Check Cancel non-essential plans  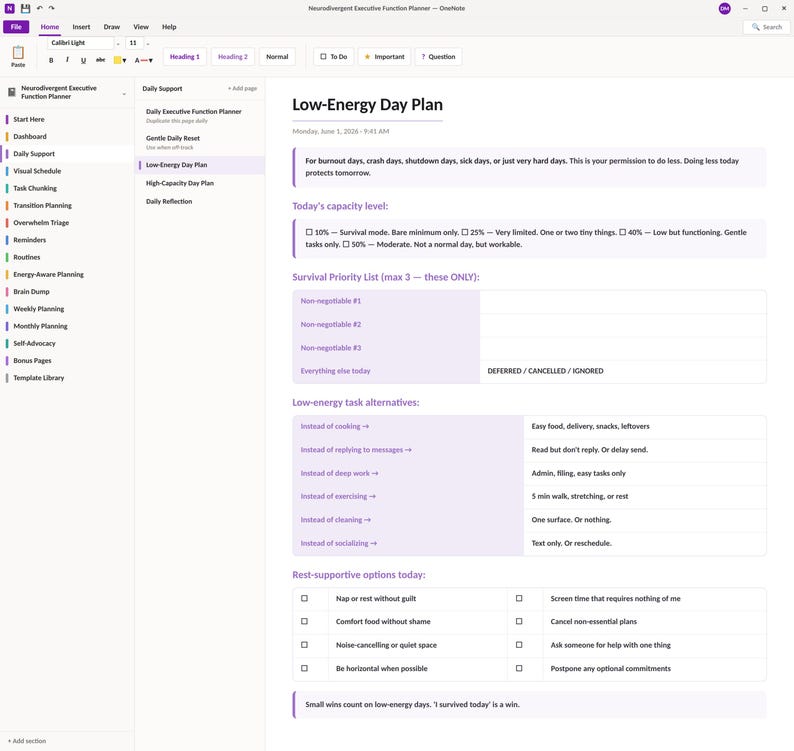(519, 621)
